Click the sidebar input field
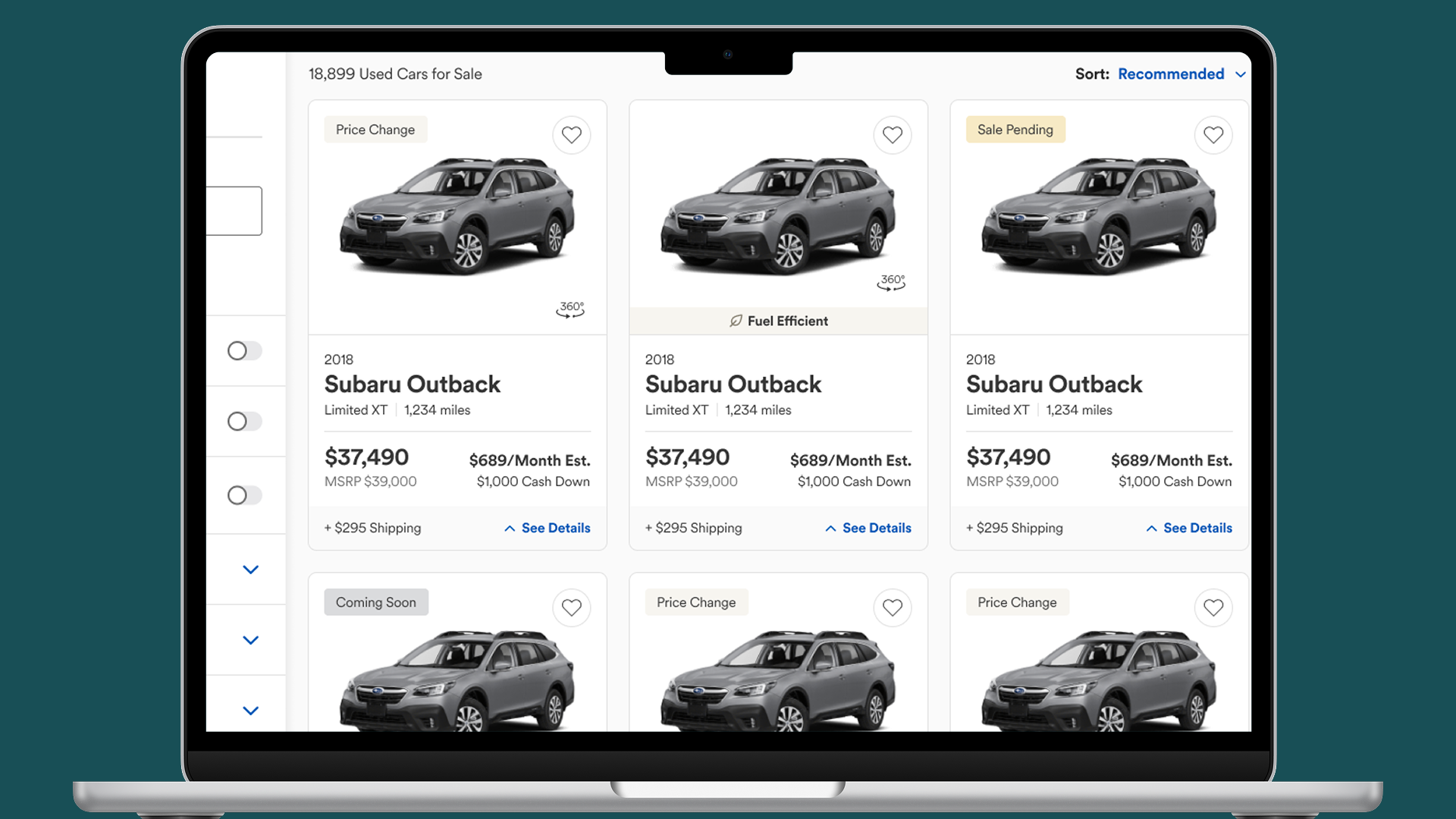This screenshot has width=1456, height=819. pos(234,211)
